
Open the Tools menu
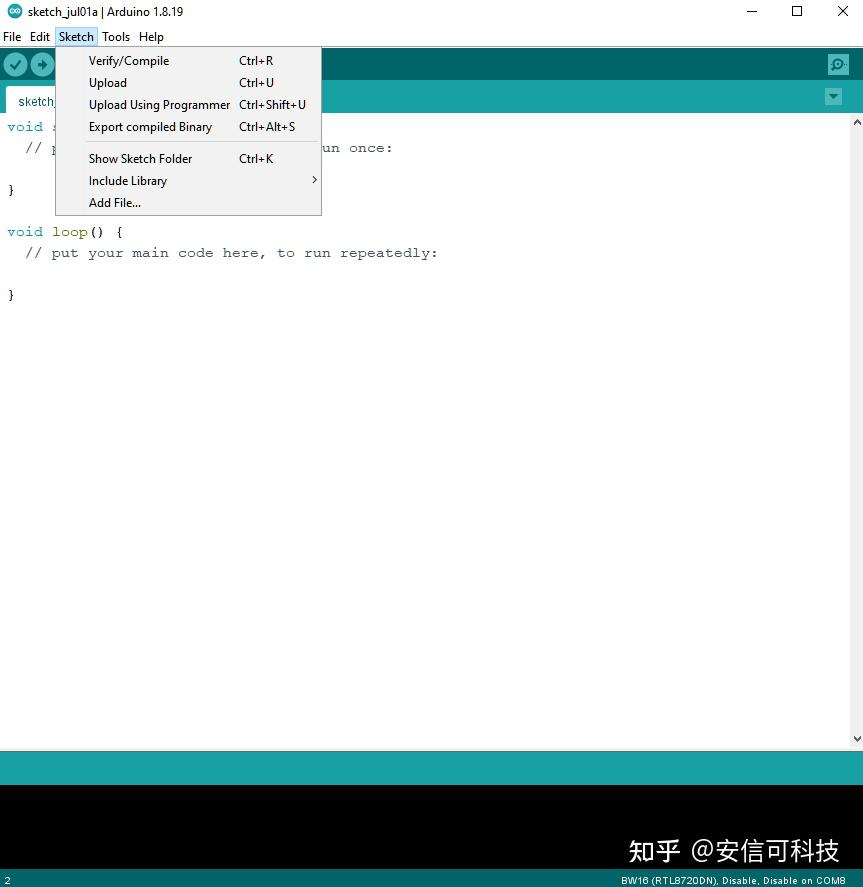click(x=116, y=36)
